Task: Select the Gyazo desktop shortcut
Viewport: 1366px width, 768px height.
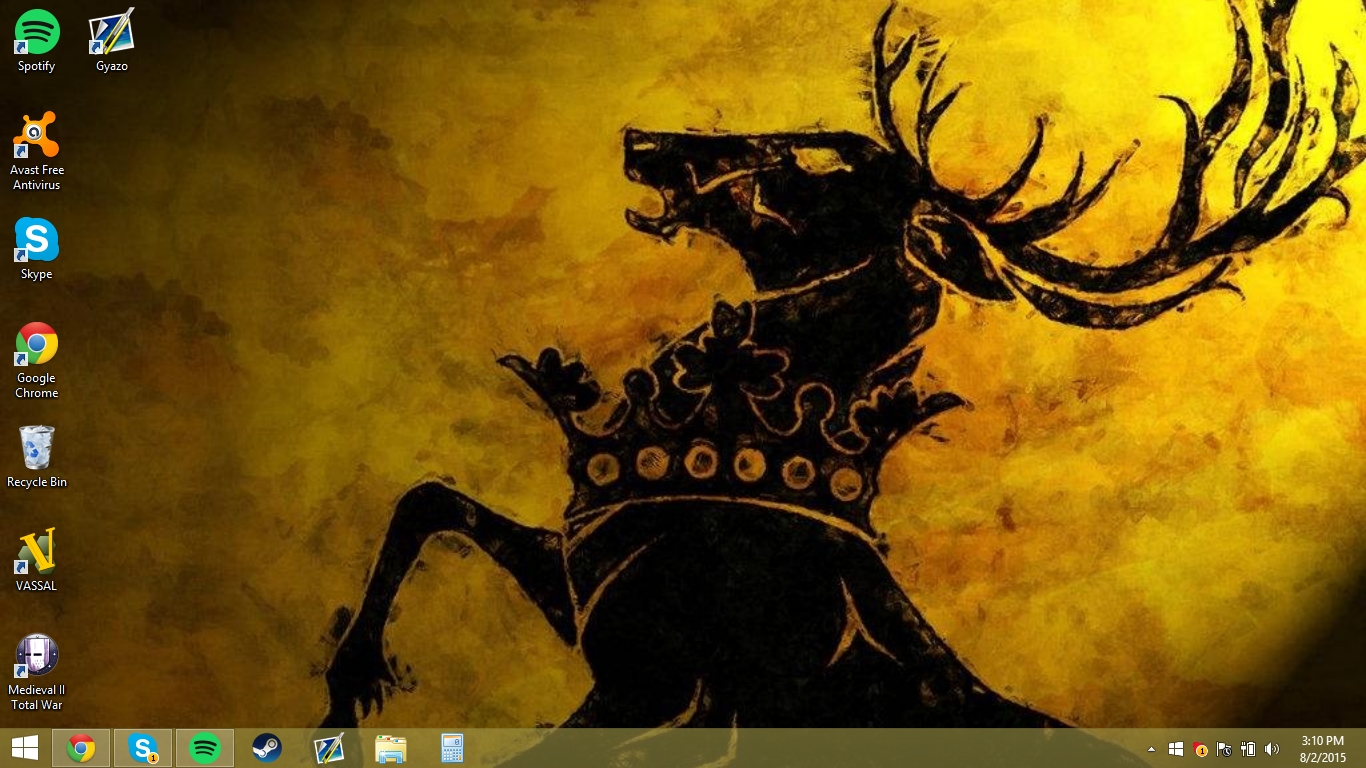Action: tap(112, 41)
